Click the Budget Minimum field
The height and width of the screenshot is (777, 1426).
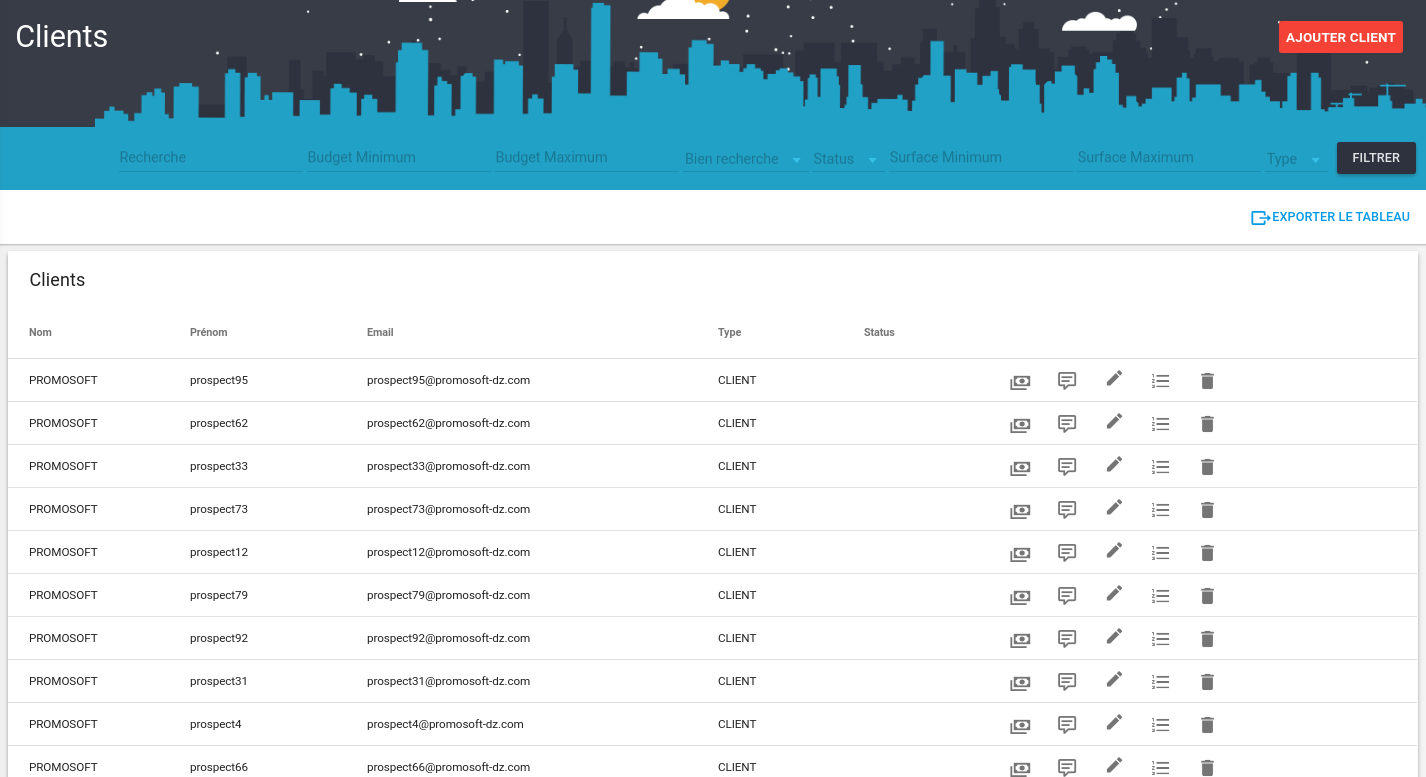click(398, 157)
